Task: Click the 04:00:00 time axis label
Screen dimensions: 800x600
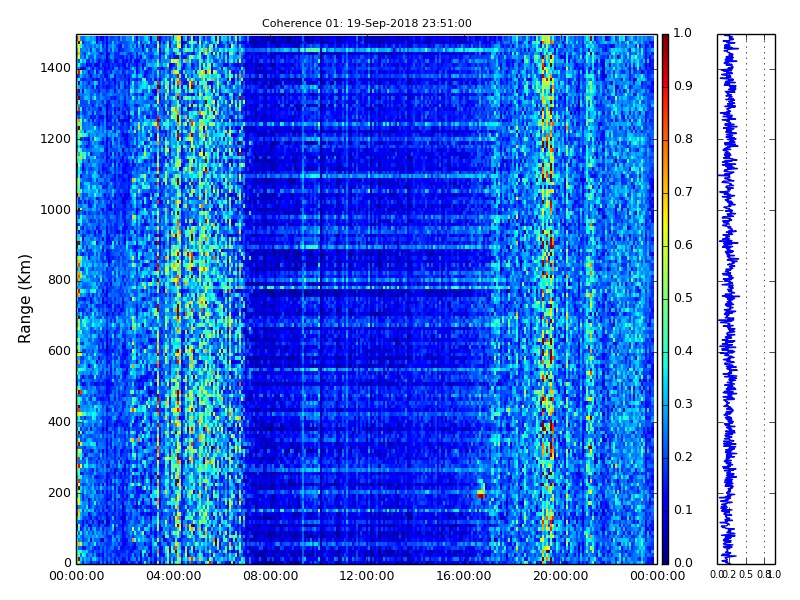Action: pyautogui.click(x=173, y=576)
